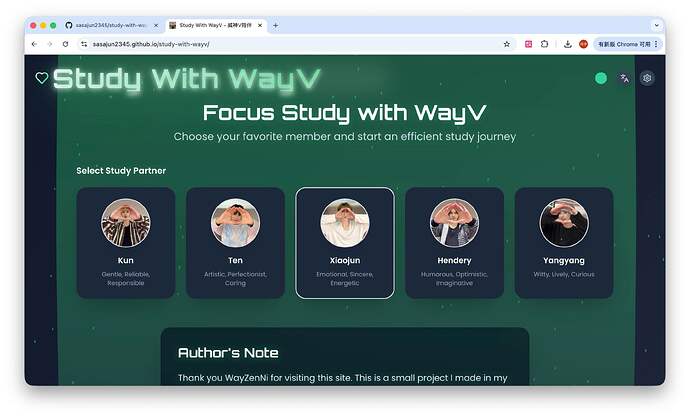690x417 pixels.
Task: Click the red profile avatar in toolbar
Action: point(584,44)
